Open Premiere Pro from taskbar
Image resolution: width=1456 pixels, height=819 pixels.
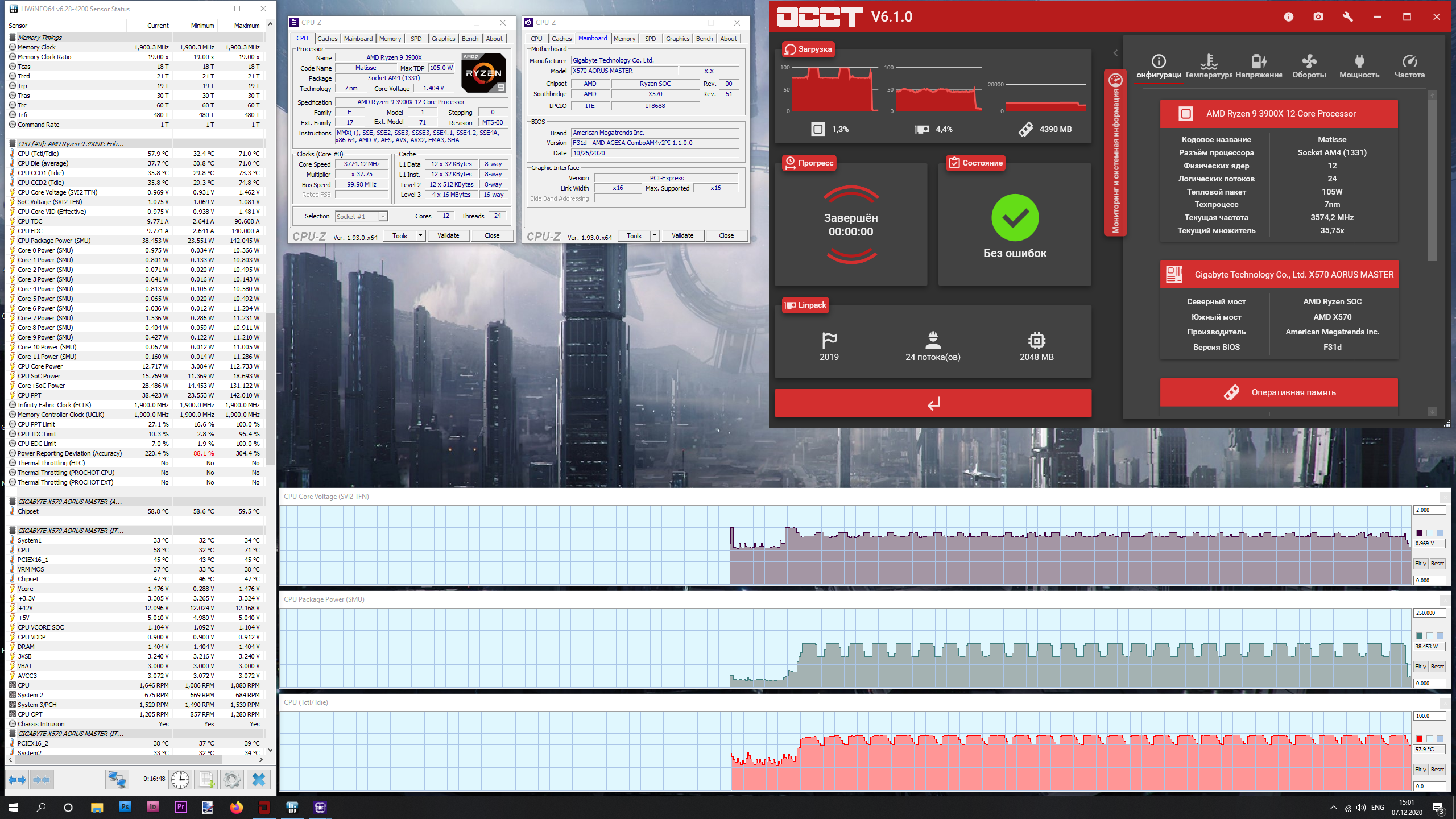click(181, 806)
